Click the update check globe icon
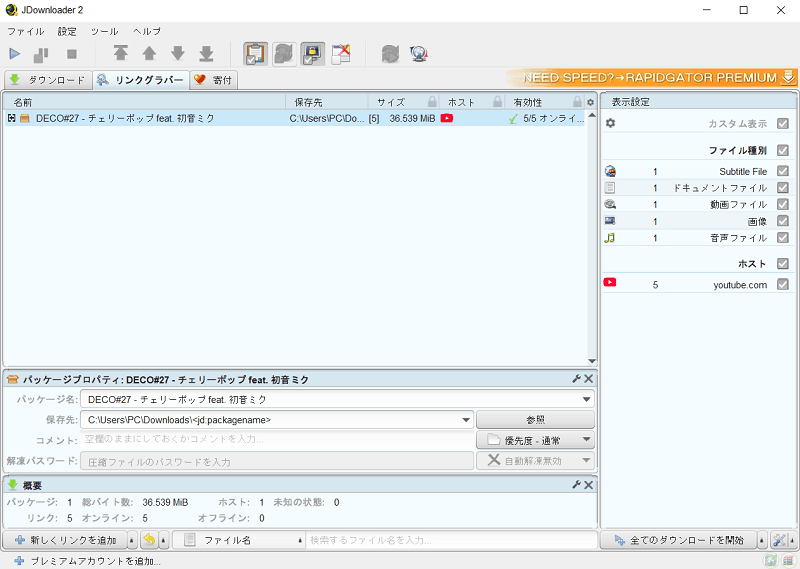Viewport: 800px width, 569px height. coord(418,54)
